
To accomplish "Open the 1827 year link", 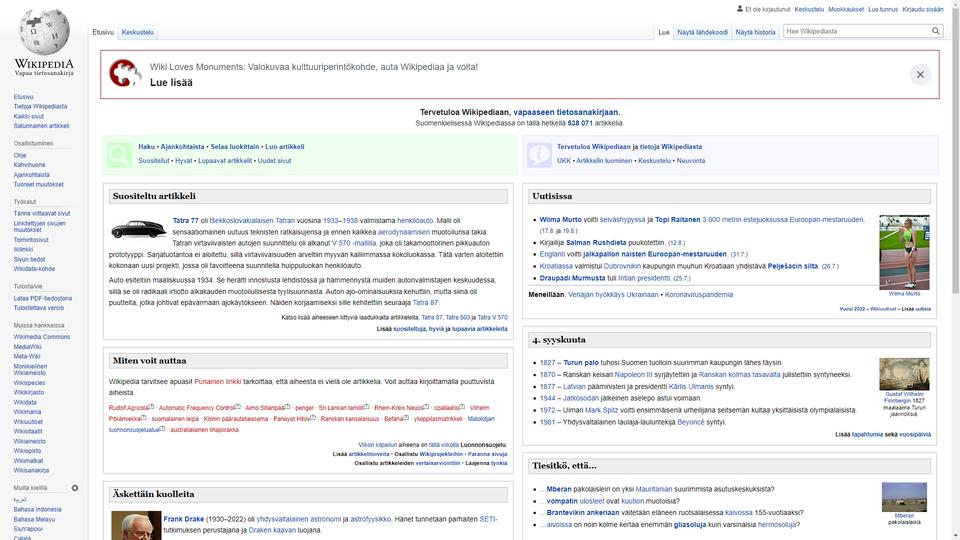I will point(547,362).
